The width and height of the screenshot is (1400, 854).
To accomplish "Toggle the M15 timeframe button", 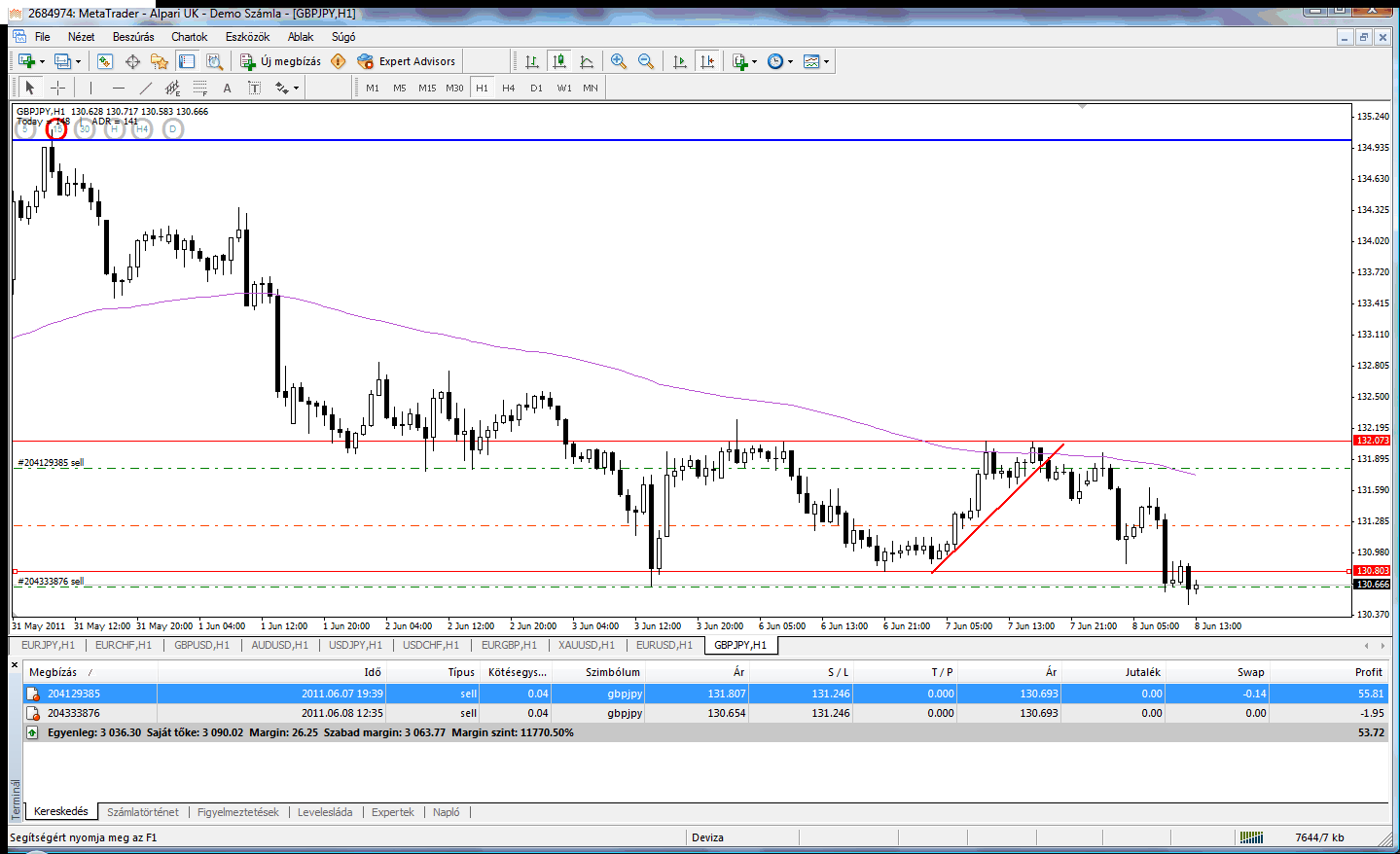I will 427,88.
